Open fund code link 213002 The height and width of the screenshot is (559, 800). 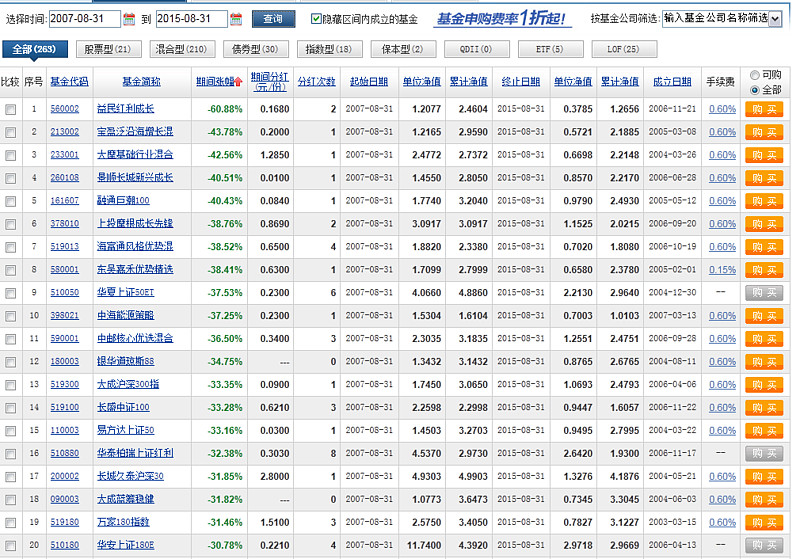tap(65, 132)
